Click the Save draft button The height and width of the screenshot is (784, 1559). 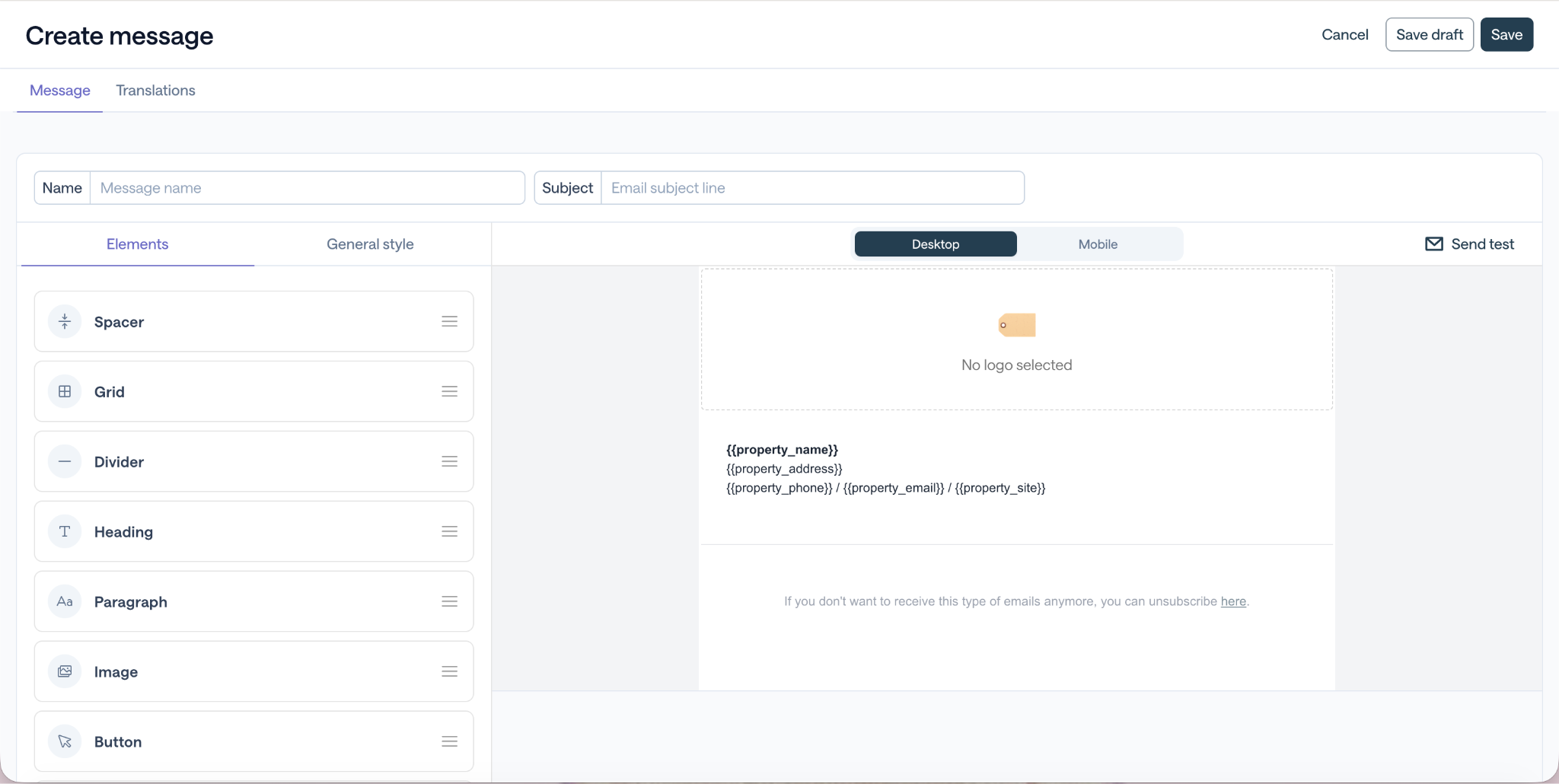1430,34
